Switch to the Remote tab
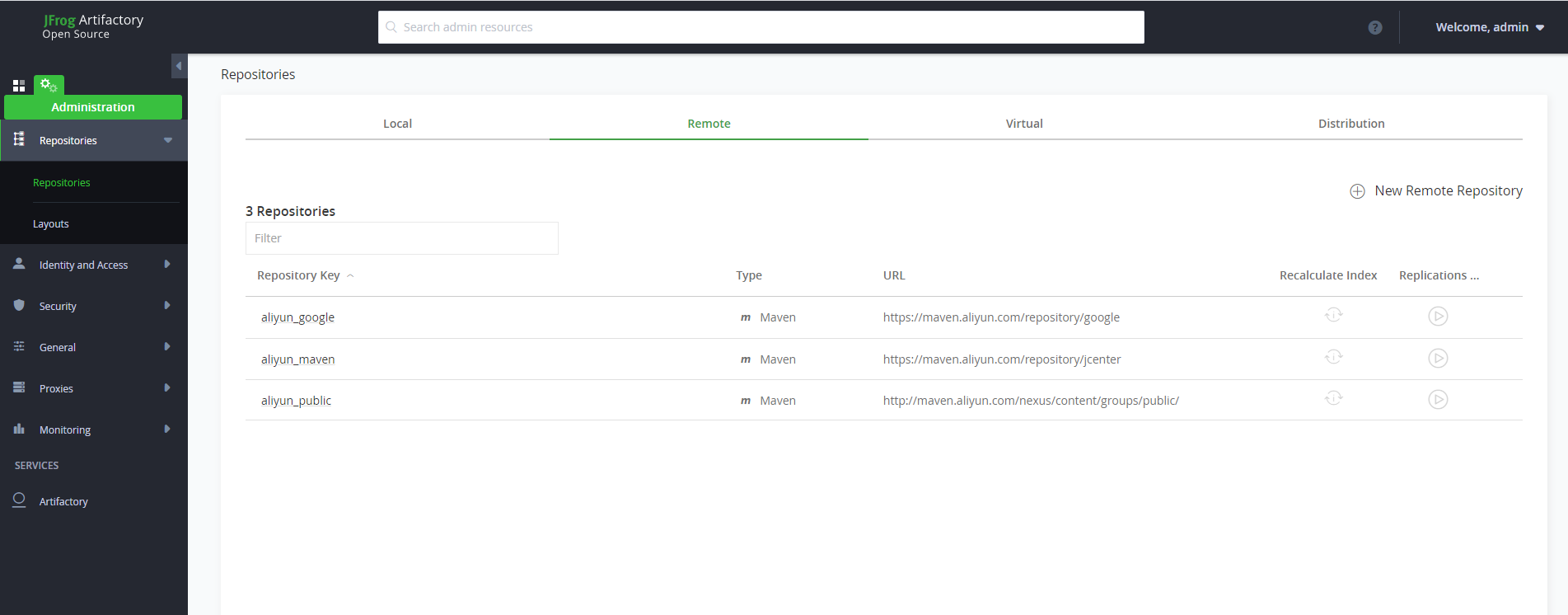 [709, 124]
